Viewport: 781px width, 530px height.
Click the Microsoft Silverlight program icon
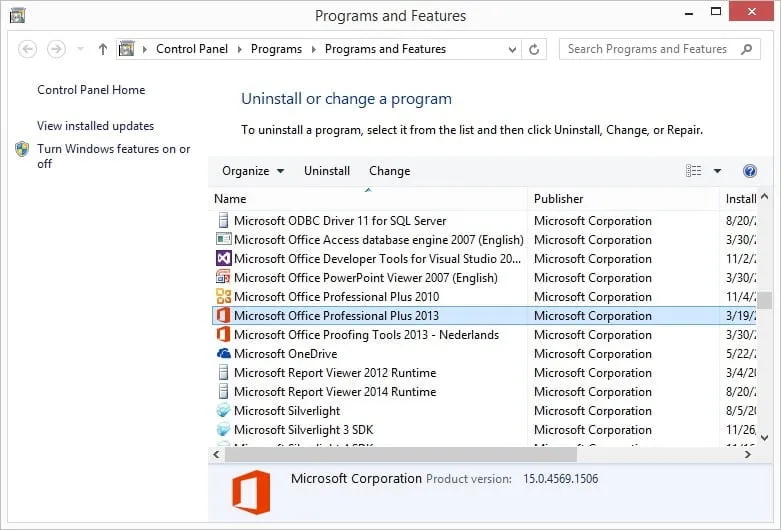[224, 411]
